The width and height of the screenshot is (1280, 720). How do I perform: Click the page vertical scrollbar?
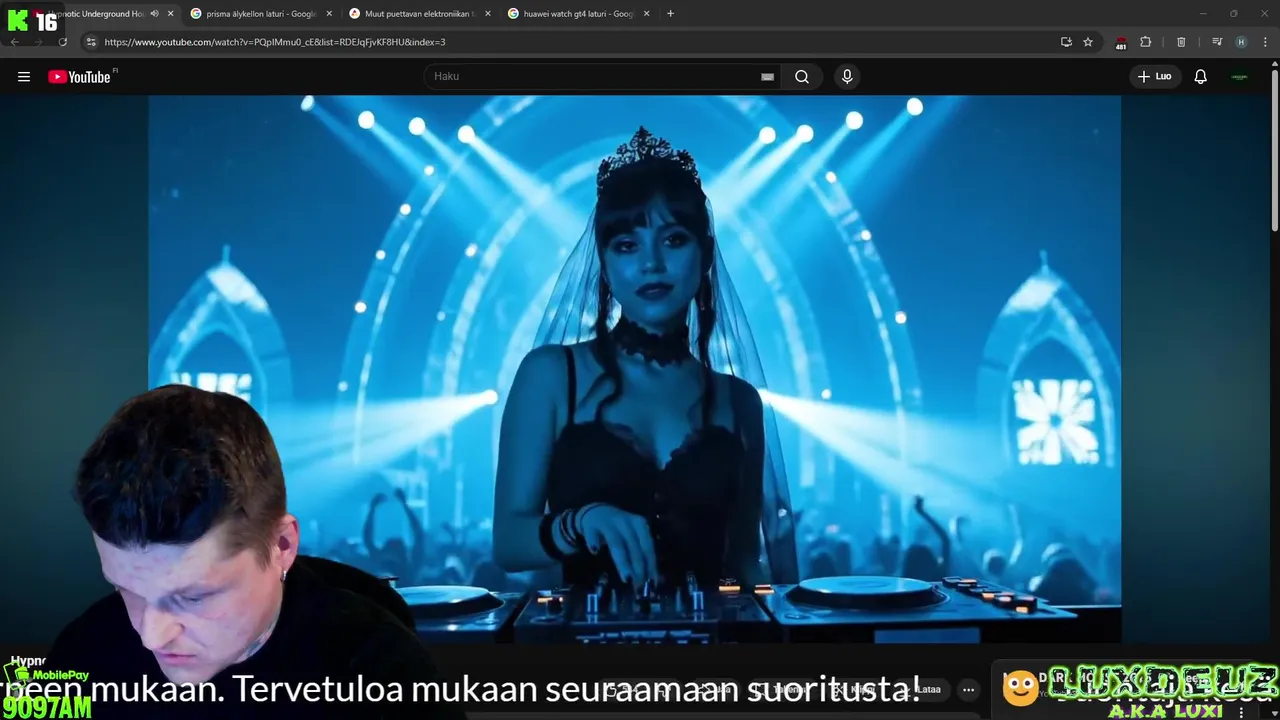tap(1274, 150)
